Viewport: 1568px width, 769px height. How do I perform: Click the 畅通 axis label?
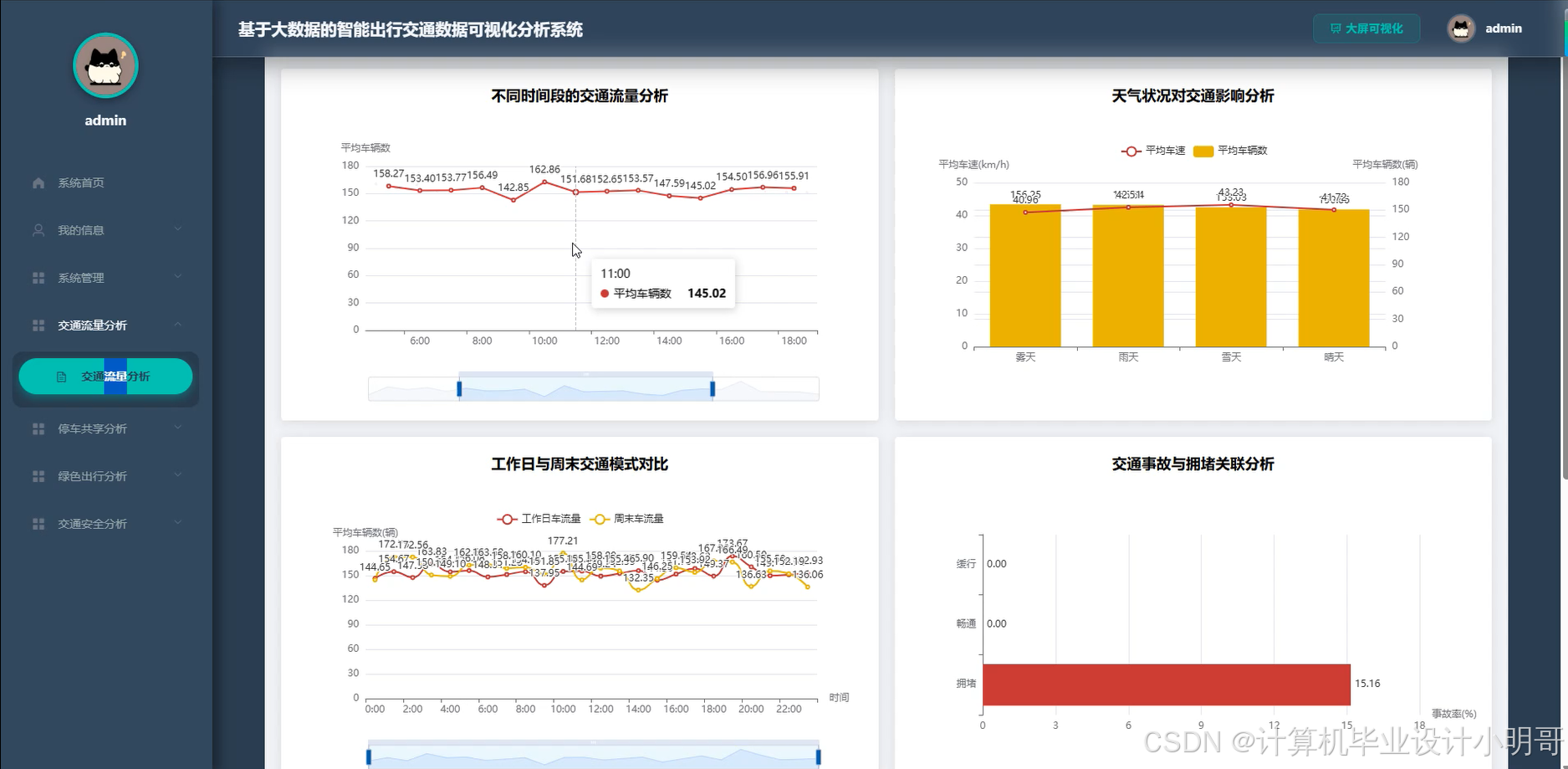click(966, 624)
